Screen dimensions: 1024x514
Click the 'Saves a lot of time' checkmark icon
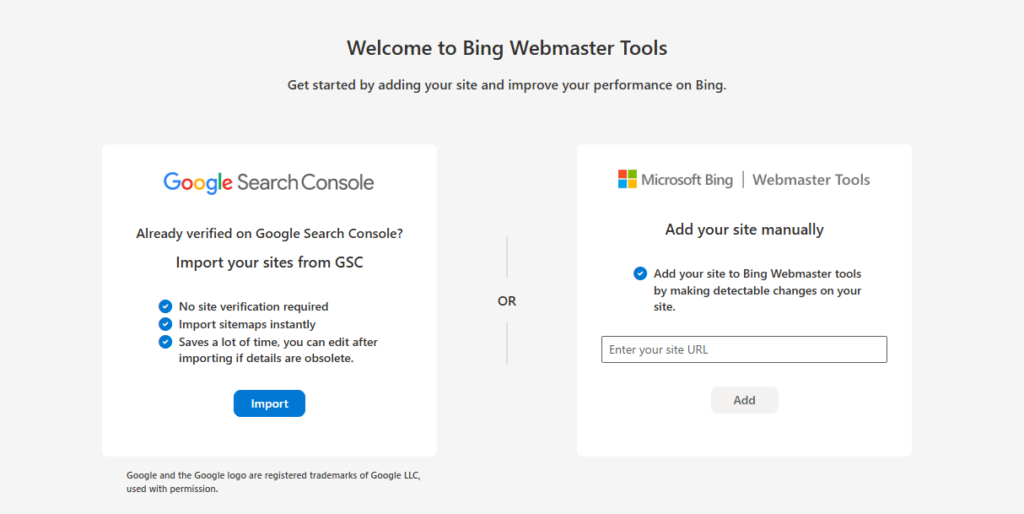click(x=165, y=342)
